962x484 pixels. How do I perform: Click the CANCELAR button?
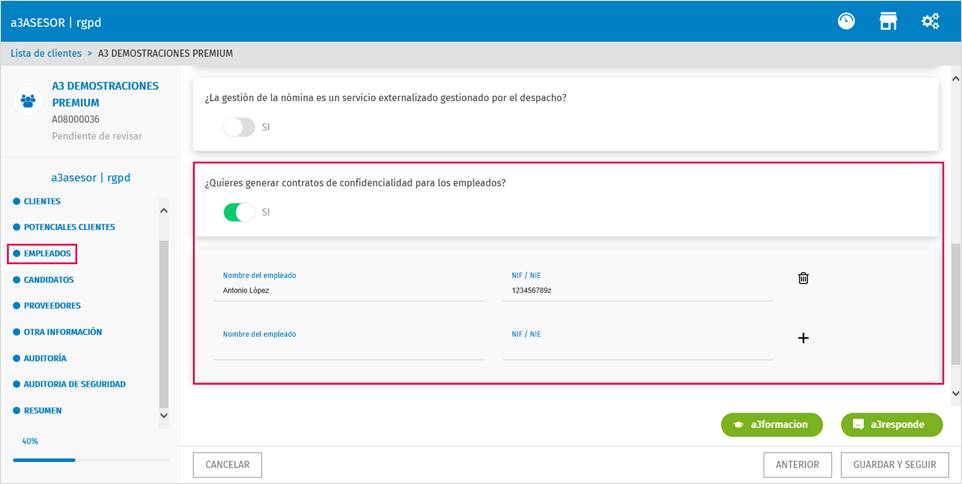tap(228, 465)
